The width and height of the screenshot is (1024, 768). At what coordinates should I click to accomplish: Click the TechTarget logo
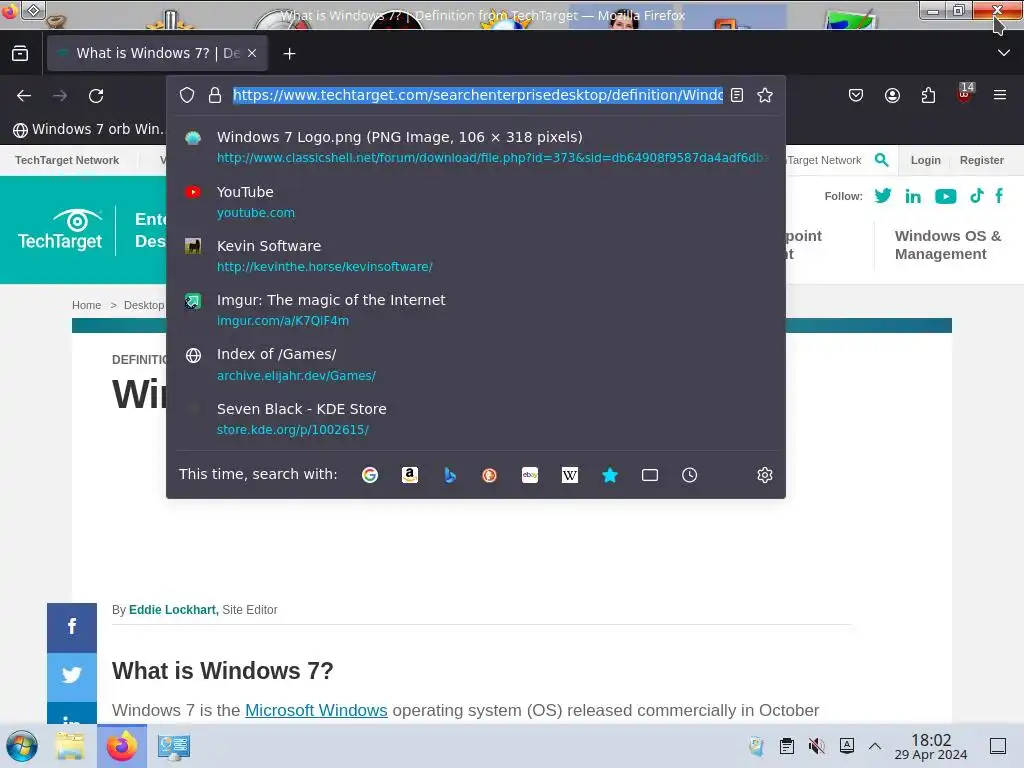60,231
